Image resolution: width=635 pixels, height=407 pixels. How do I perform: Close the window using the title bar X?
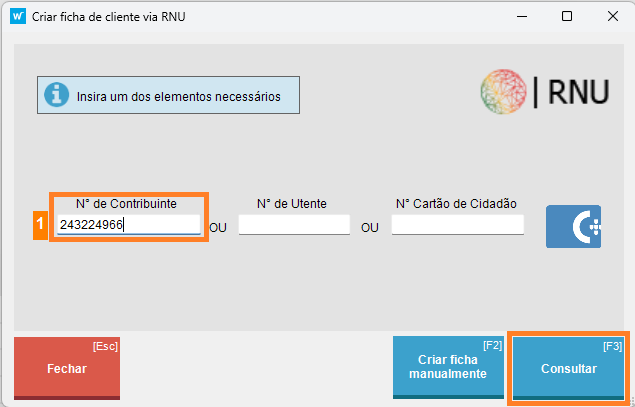coord(612,16)
